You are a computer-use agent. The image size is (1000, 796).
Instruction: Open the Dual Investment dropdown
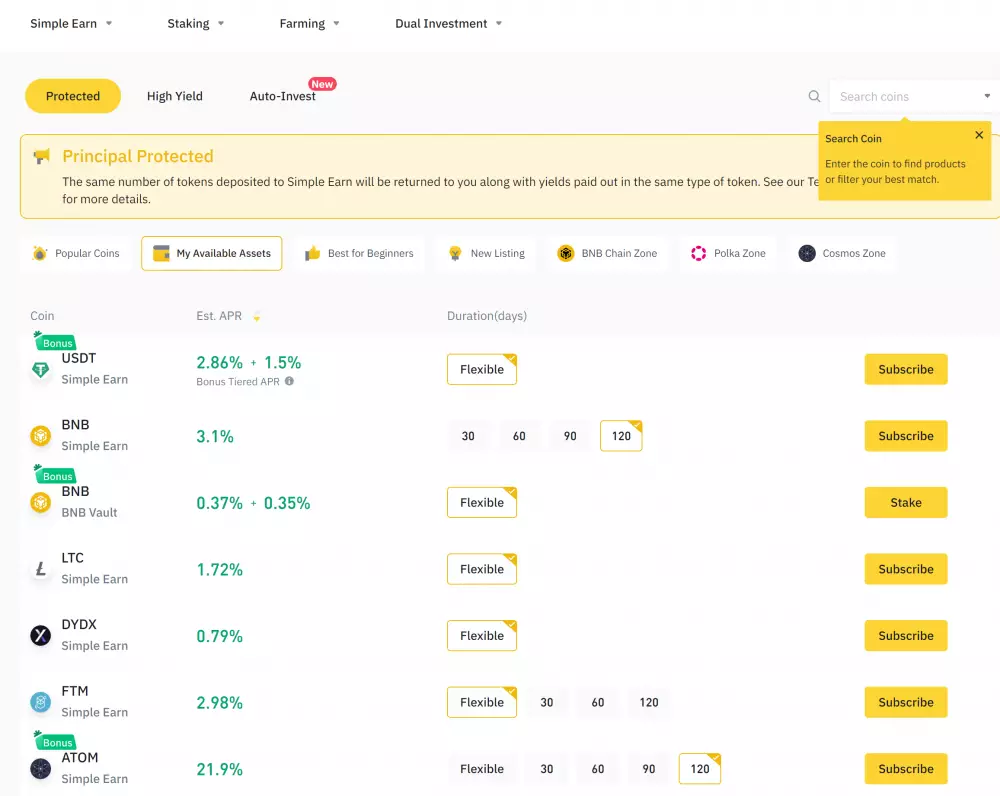(447, 23)
